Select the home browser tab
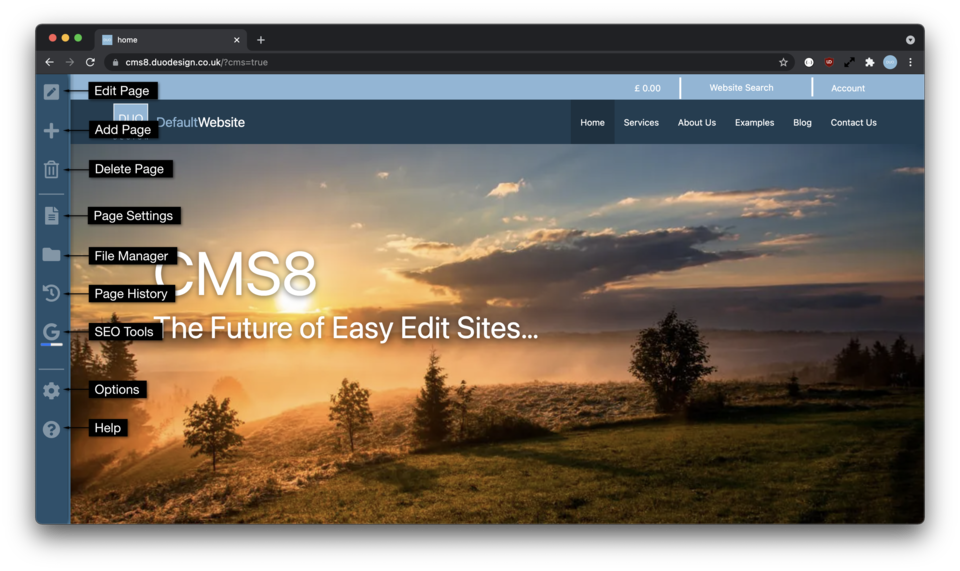Screen dimensions: 960x571 point(170,40)
